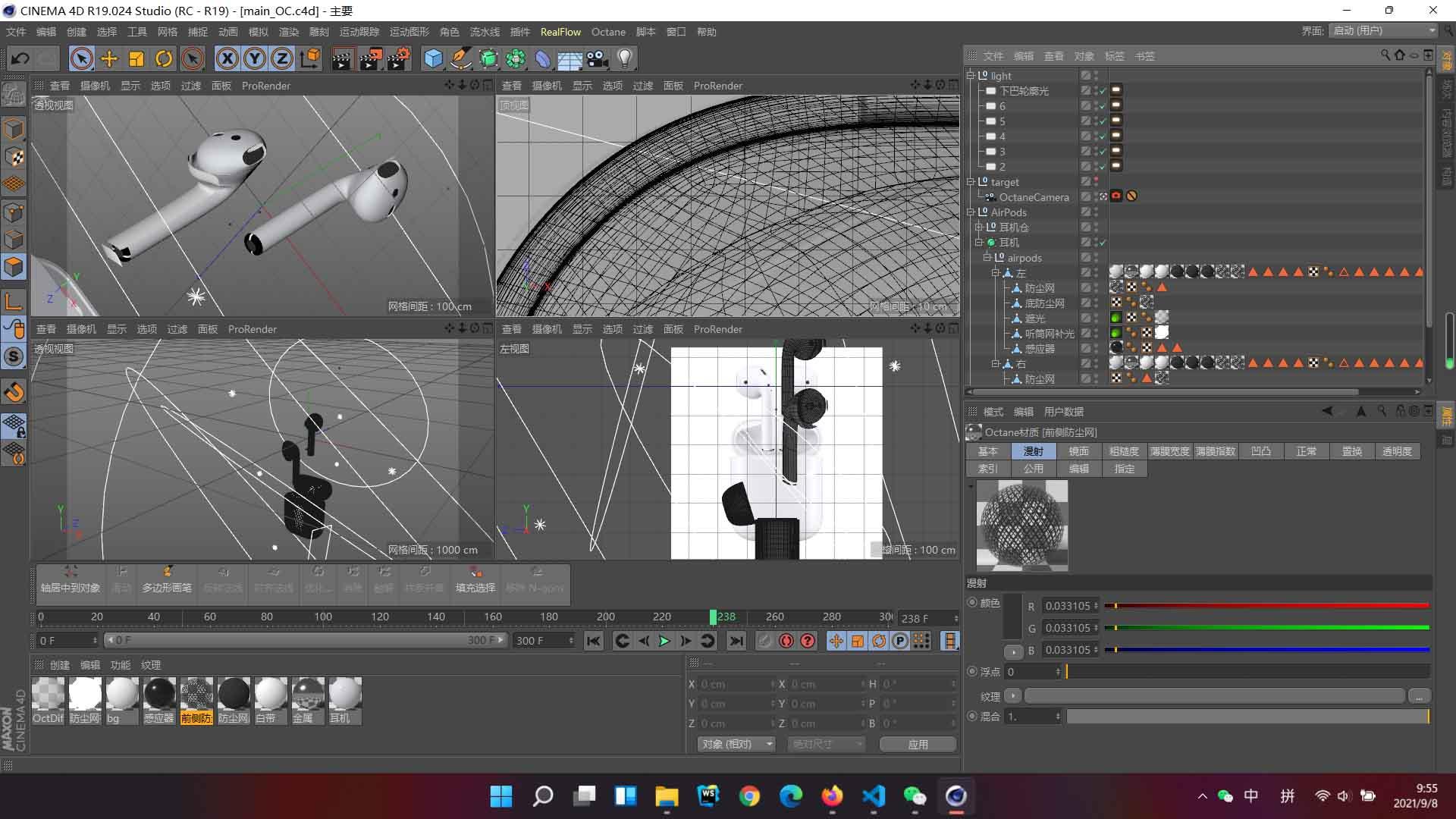Open the Octane menu

click(608, 32)
